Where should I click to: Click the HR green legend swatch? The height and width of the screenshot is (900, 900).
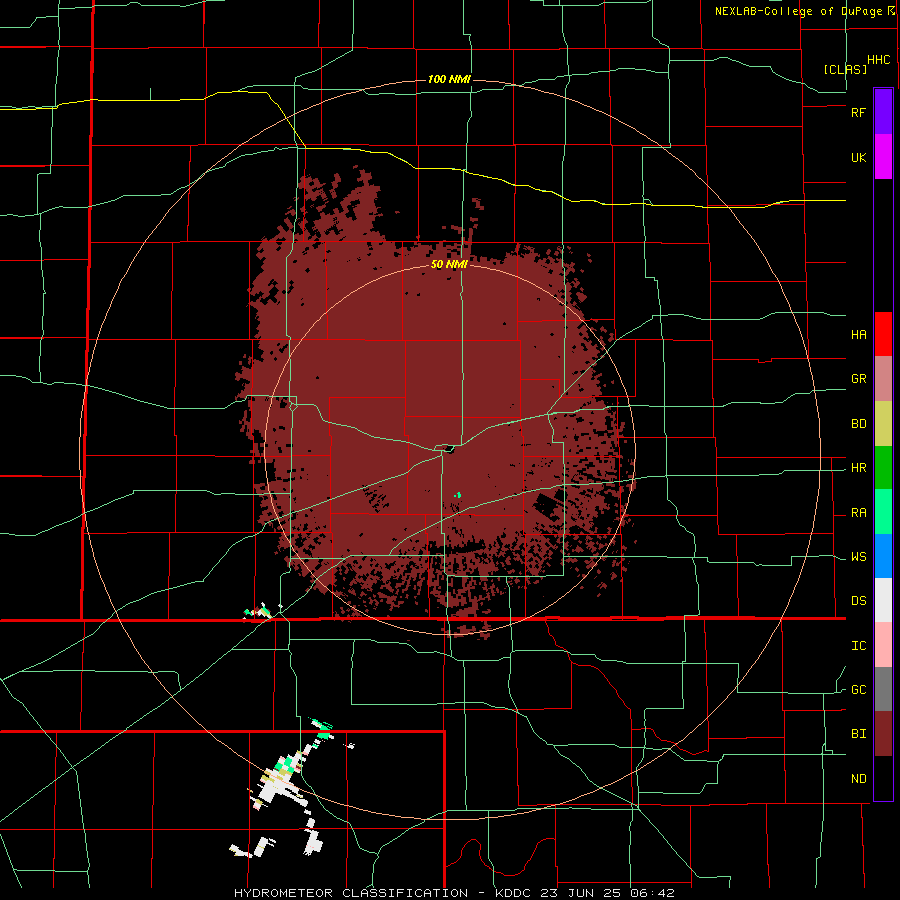coord(883,467)
